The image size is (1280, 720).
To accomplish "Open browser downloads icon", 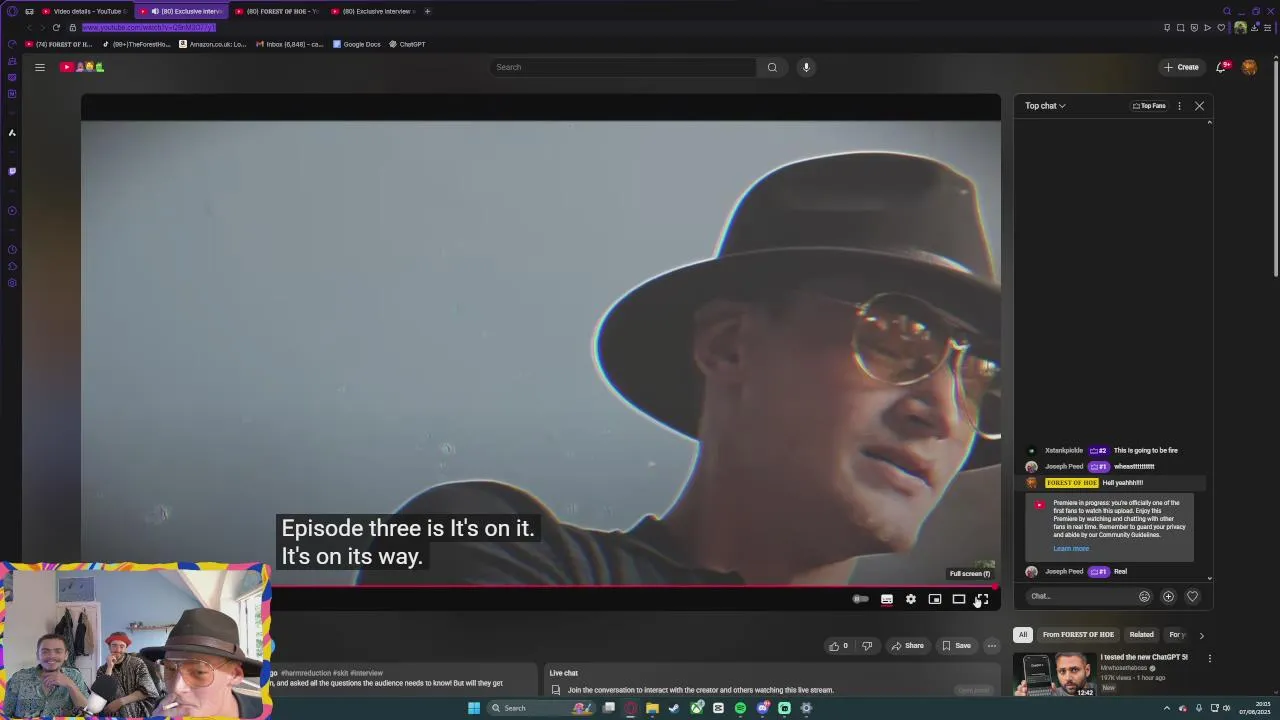I will pyautogui.click(x=1254, y=27).
